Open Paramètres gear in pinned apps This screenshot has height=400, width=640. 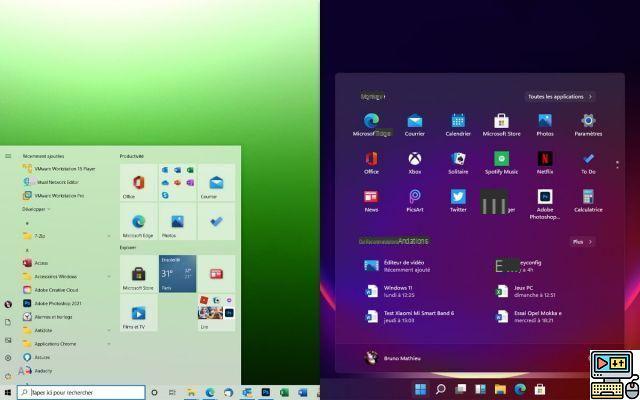coord(588,125)
